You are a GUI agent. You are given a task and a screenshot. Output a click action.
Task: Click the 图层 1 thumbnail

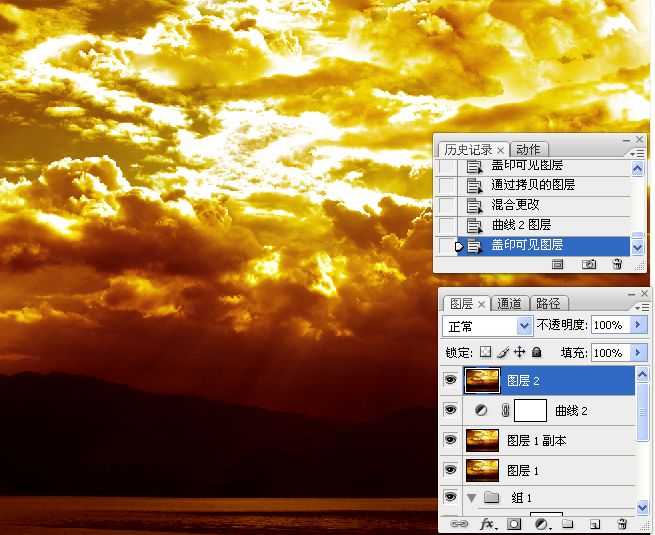tap(482, 470)
